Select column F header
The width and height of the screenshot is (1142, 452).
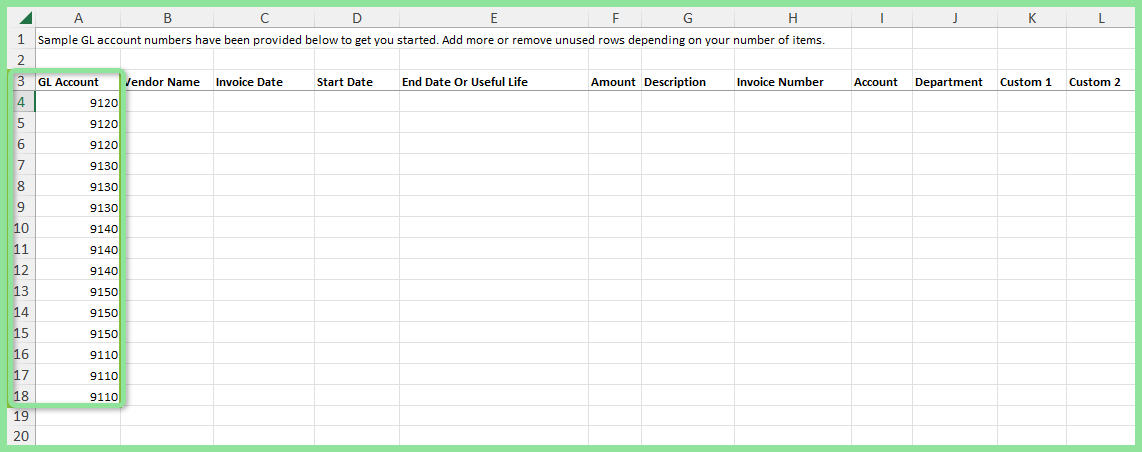pos(615,17)
